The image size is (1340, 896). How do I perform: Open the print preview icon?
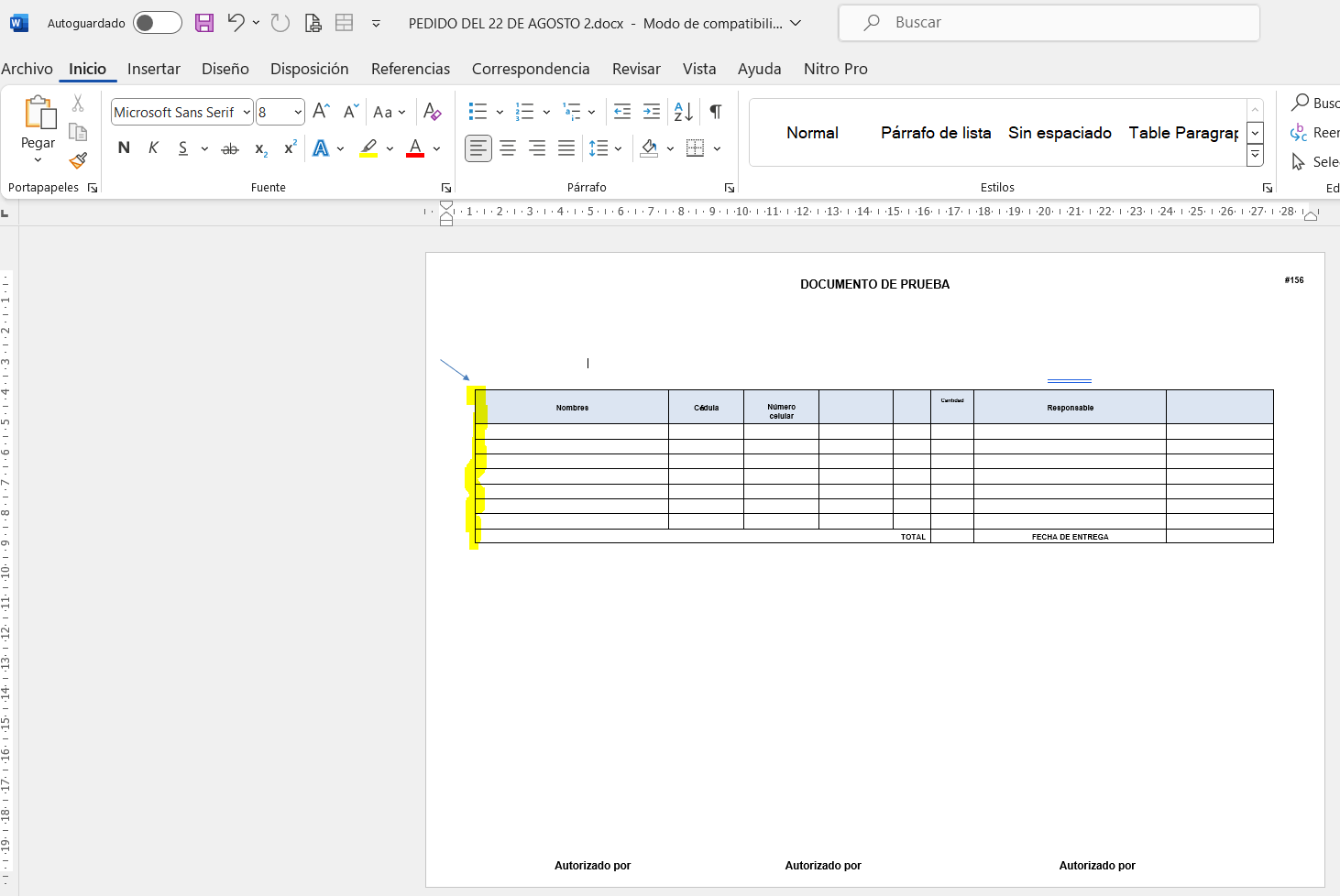coord(313,23)
